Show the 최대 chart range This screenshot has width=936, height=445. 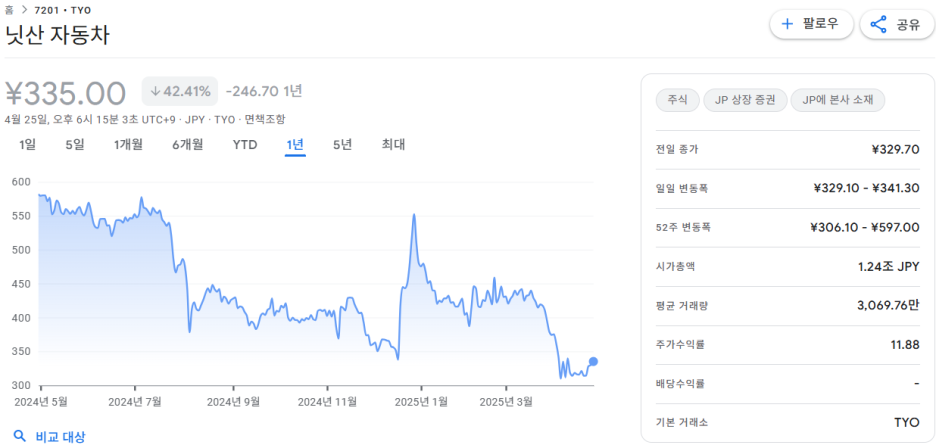point(393,145)
